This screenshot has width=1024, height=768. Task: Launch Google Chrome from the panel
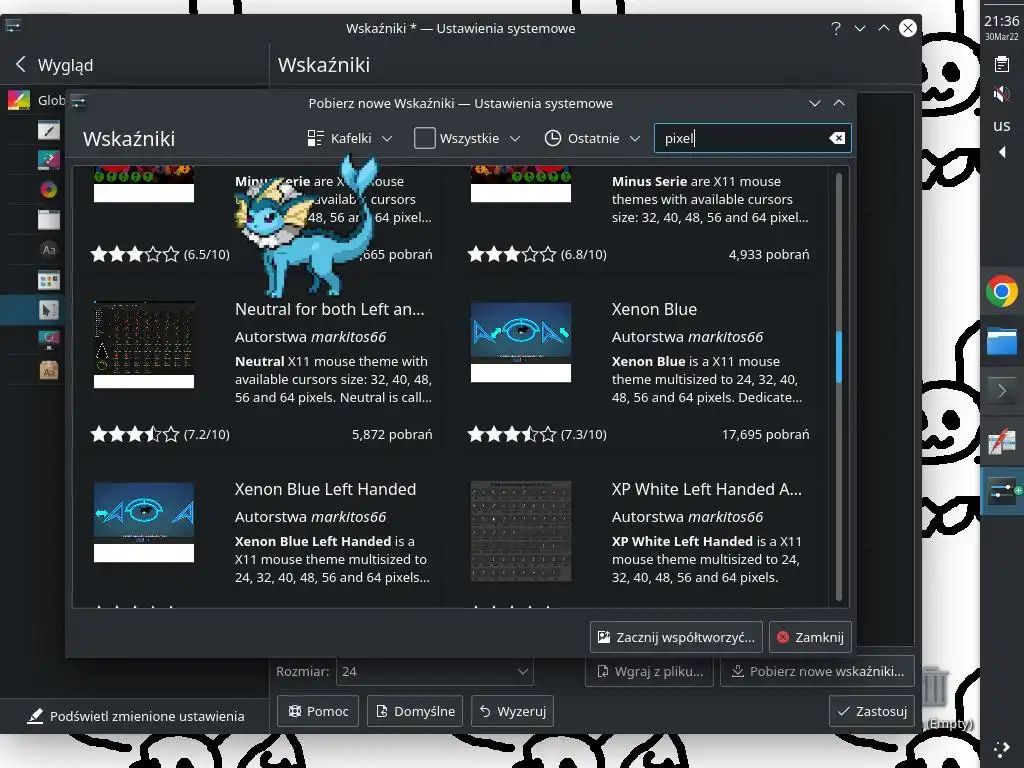(1002, 291)
